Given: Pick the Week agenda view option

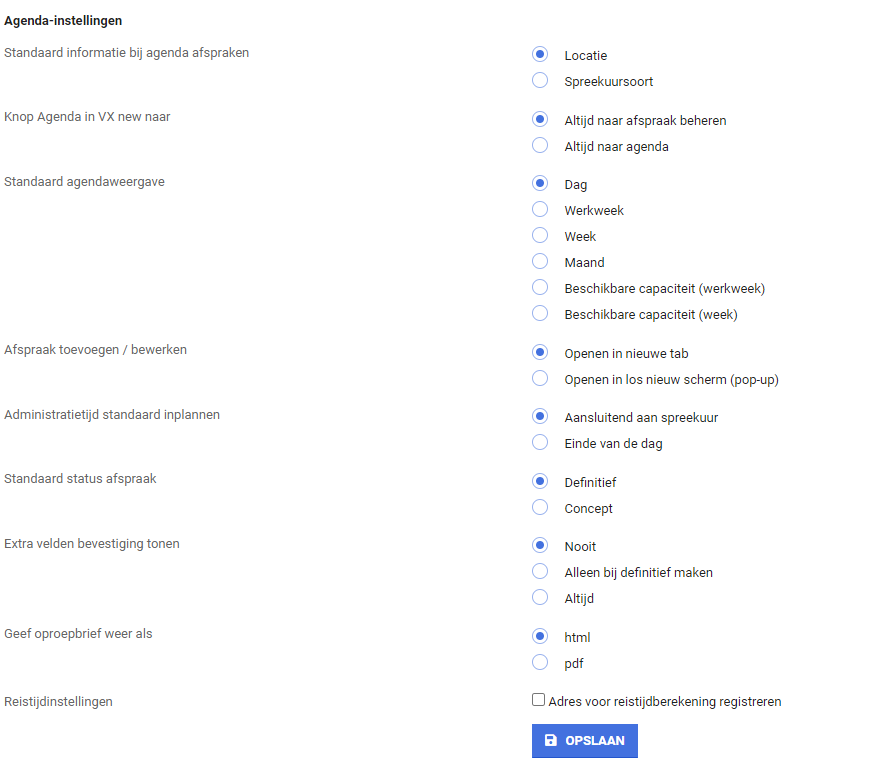Looking at the screenshot, I should pos(540,236).
